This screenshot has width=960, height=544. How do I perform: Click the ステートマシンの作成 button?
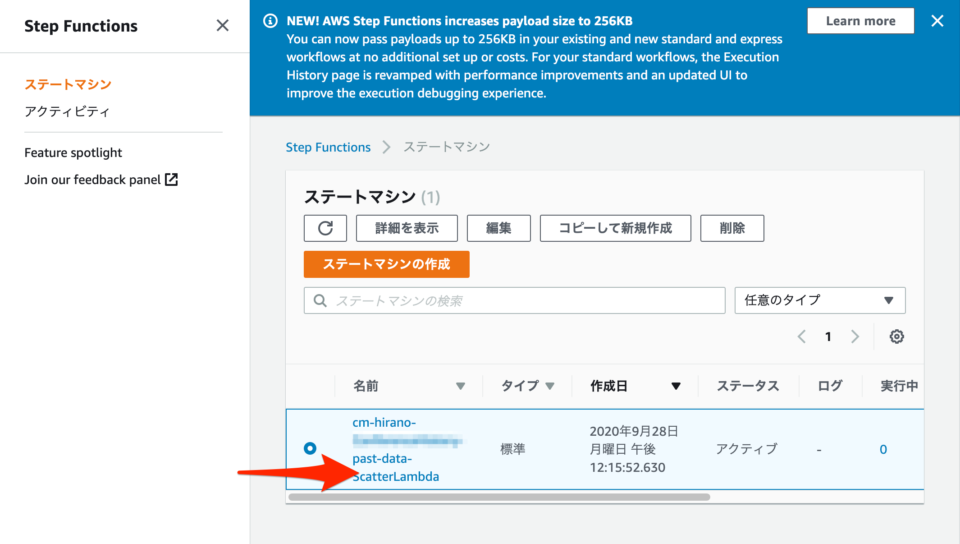point(386,264)
